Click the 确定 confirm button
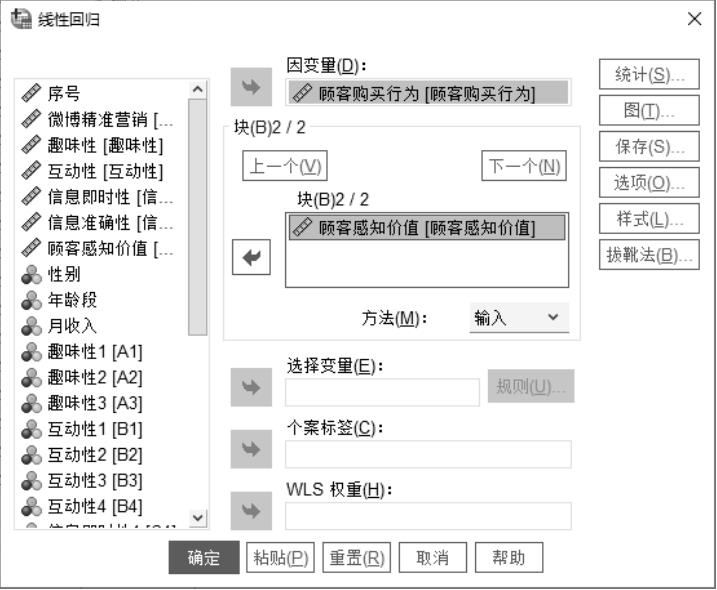 click(x=204, y=558)
